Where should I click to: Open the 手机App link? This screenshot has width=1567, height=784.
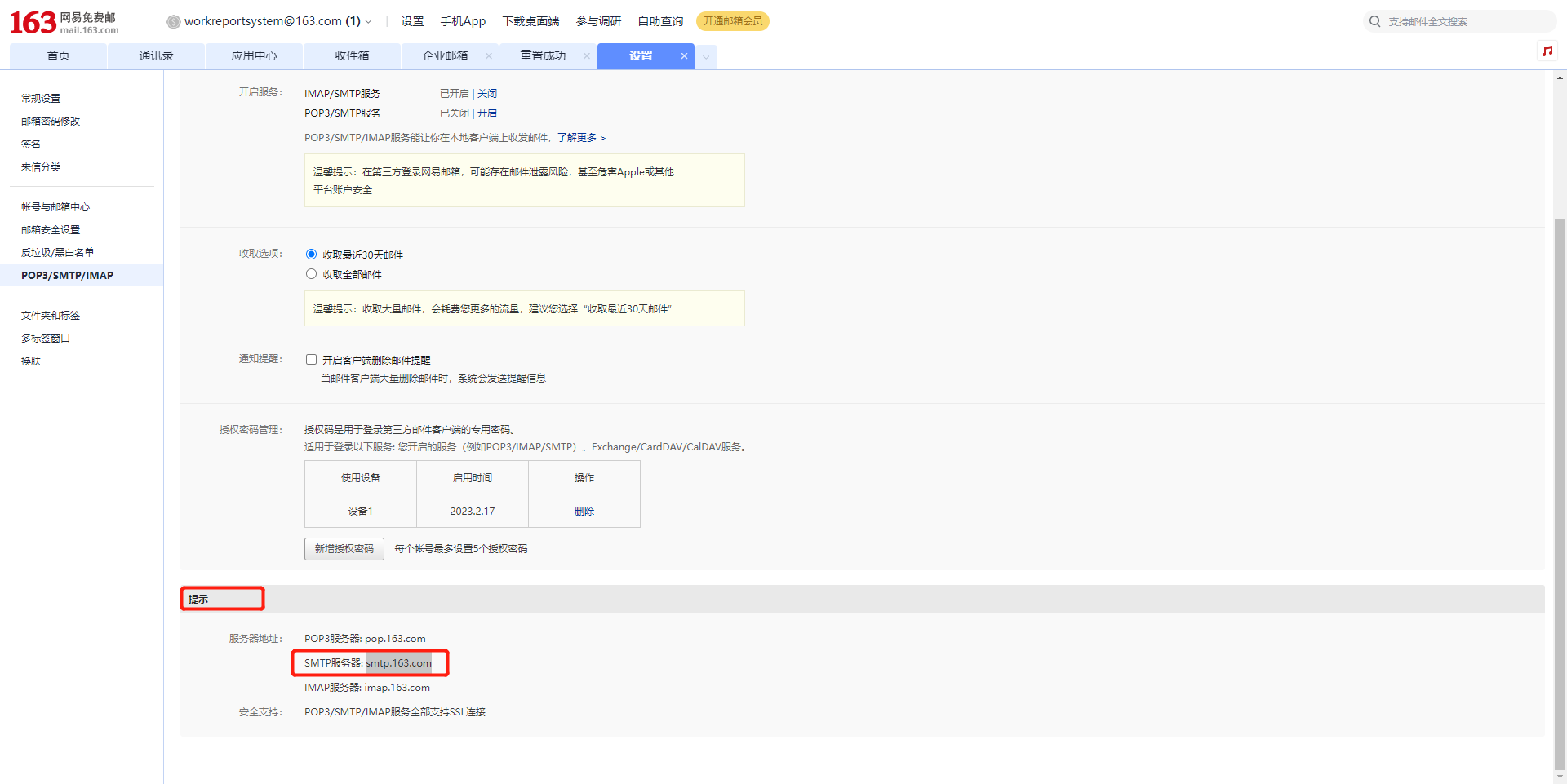pyautogui.click(x=463, y=21)
